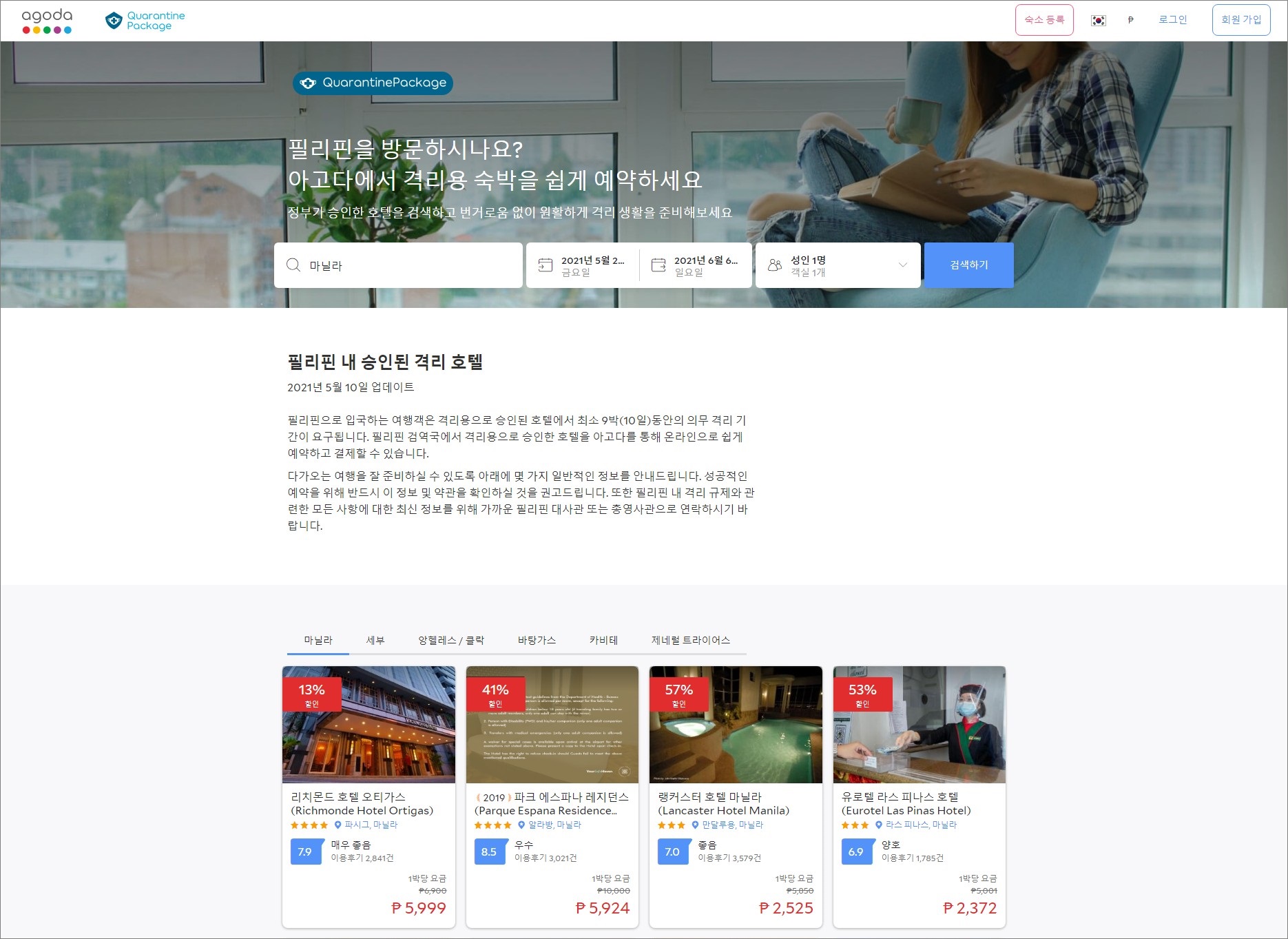Select the 바탕가스 tab
Screen dimensions: 1288x939
coord(537,640)
